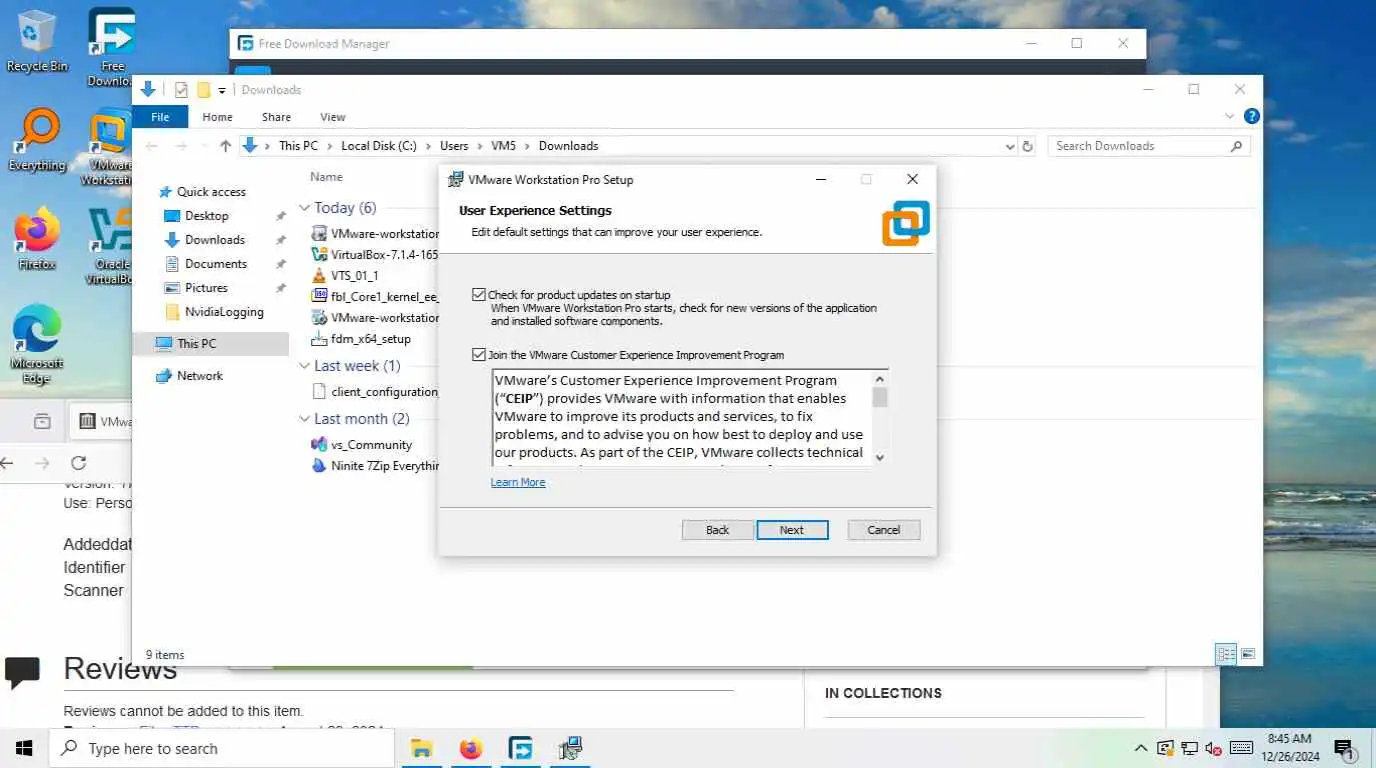Click the CEIP text scrollbar thumb
1376x768 pixels.
click(880, 397)
